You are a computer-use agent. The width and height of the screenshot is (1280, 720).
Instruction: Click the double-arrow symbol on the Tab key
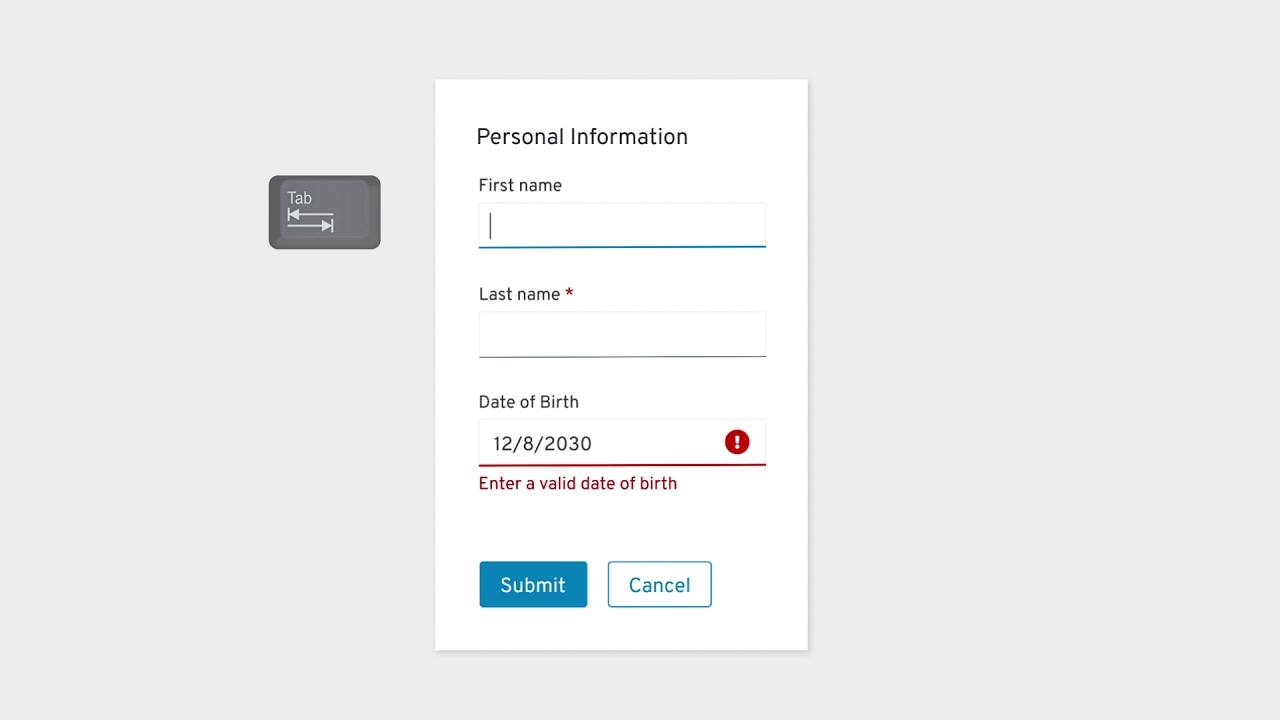click(310, 221)
